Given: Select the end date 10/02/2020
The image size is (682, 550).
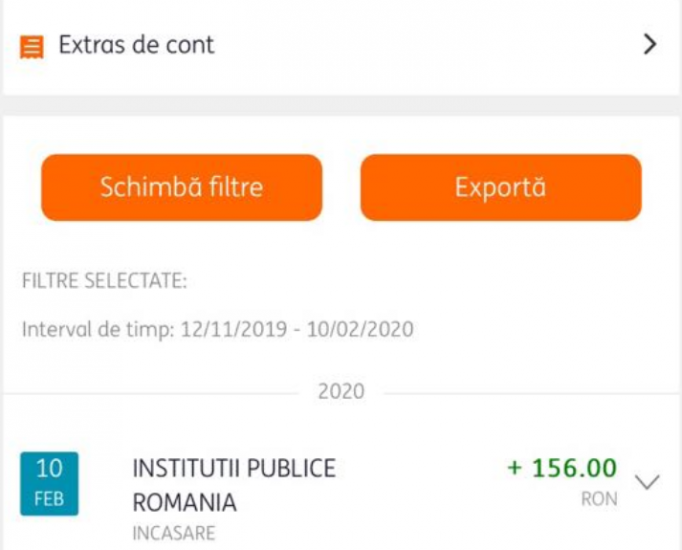Looking at the screenshot, I should (360, 329).
